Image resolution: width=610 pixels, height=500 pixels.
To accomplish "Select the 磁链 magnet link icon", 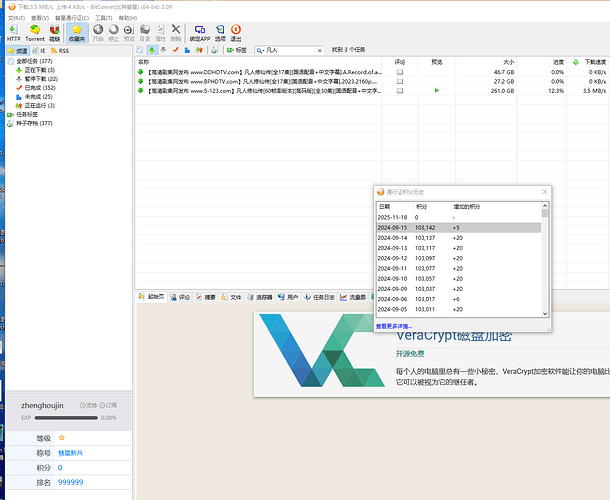I will tap(55, 30).
